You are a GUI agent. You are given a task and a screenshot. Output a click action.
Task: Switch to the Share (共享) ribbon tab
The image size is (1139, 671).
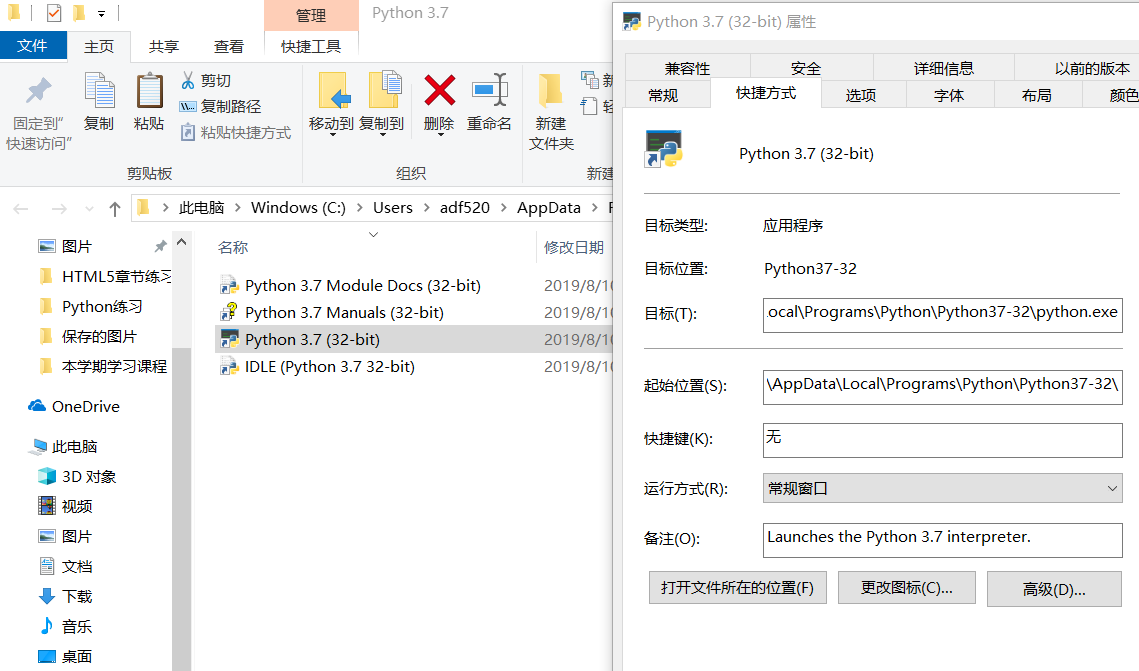pos(163,46)
